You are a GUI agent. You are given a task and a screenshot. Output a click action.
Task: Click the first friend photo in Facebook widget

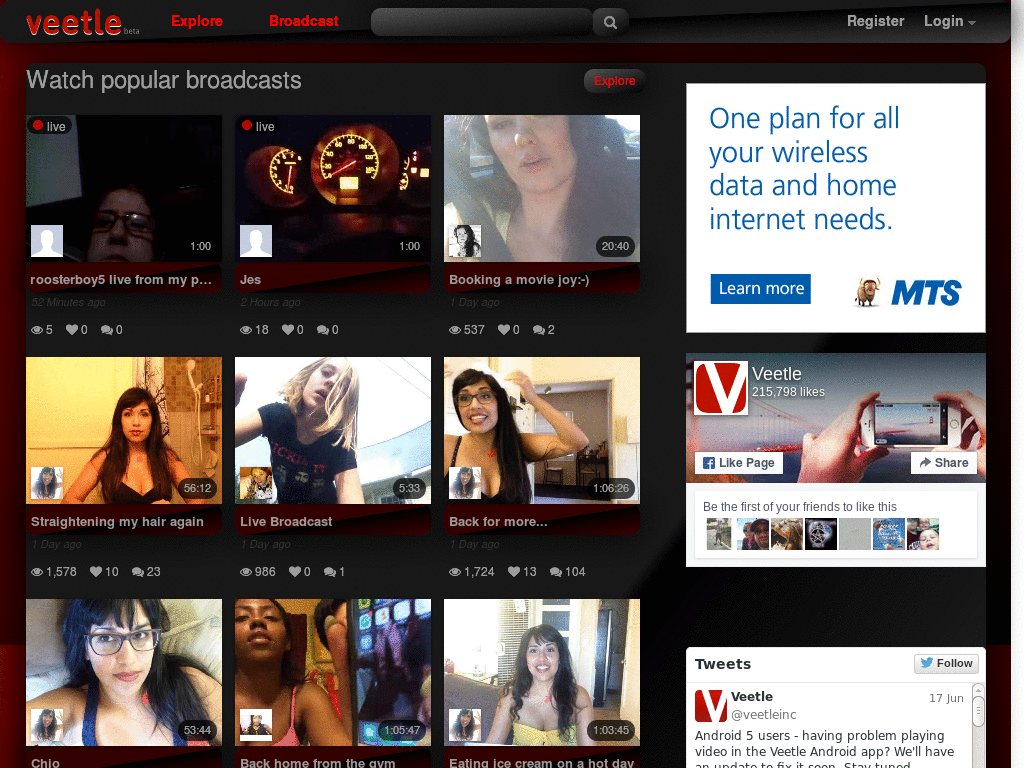(719, 534)
